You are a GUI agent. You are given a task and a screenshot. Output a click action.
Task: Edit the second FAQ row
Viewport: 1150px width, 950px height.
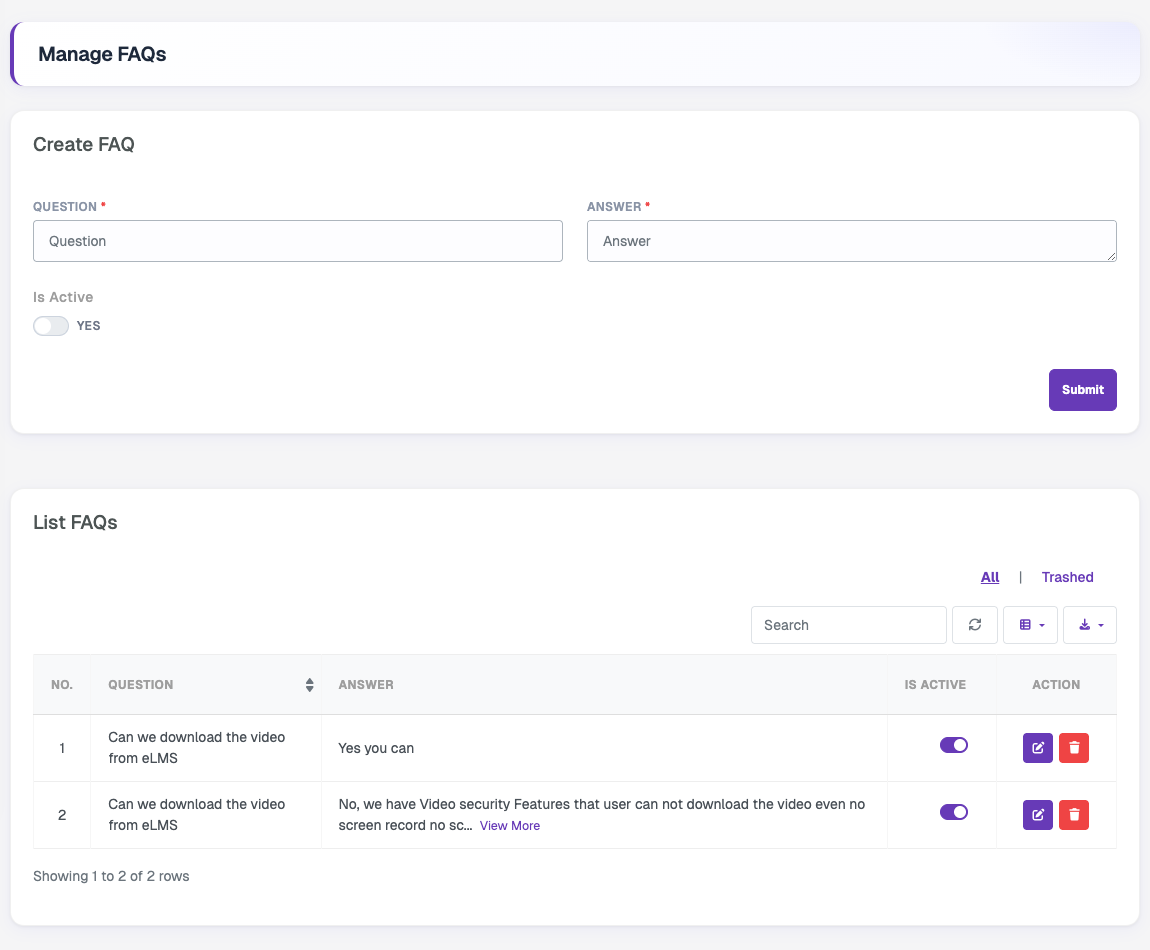tap(1037, 814)
